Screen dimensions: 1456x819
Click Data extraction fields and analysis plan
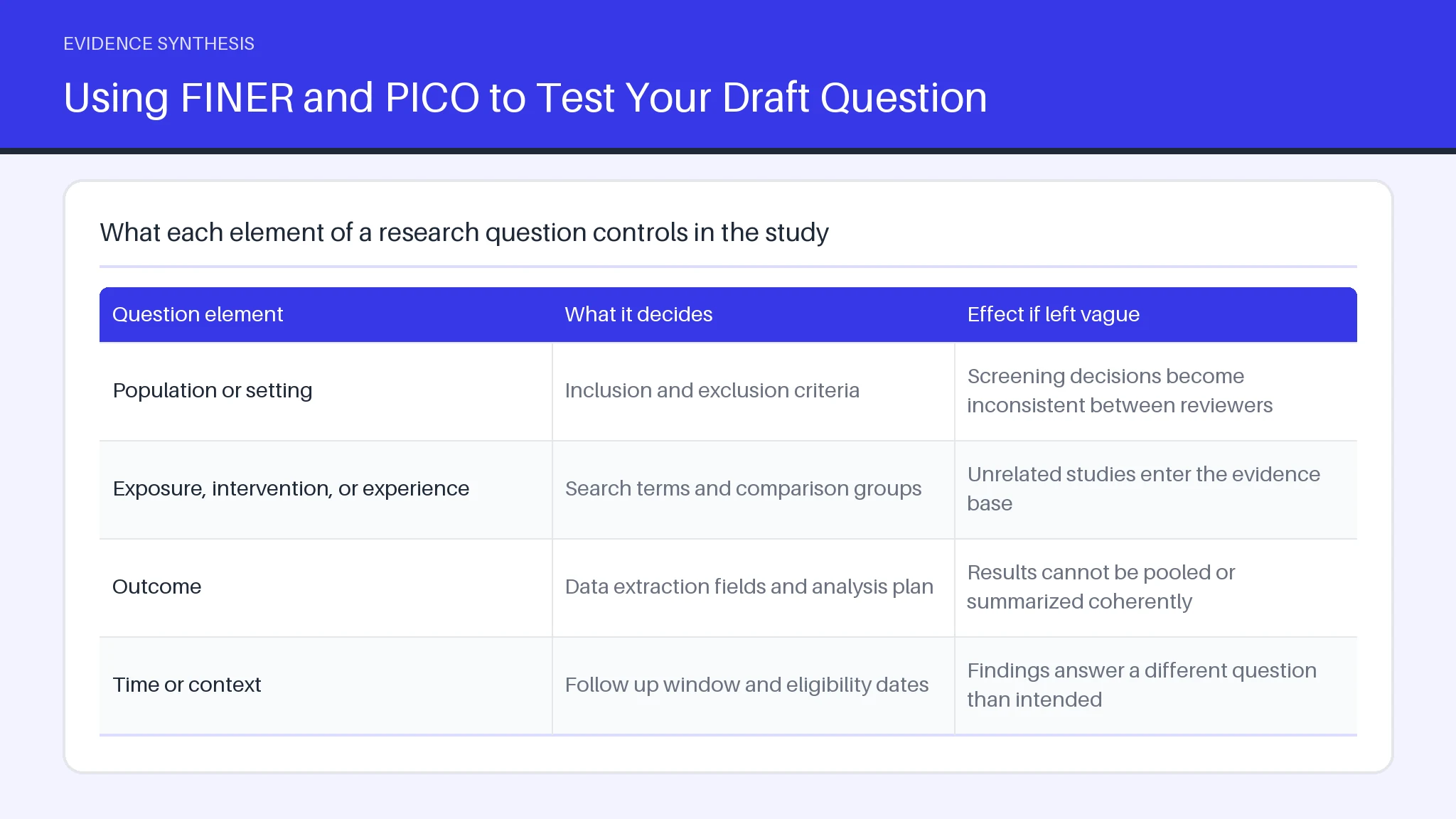749,587
